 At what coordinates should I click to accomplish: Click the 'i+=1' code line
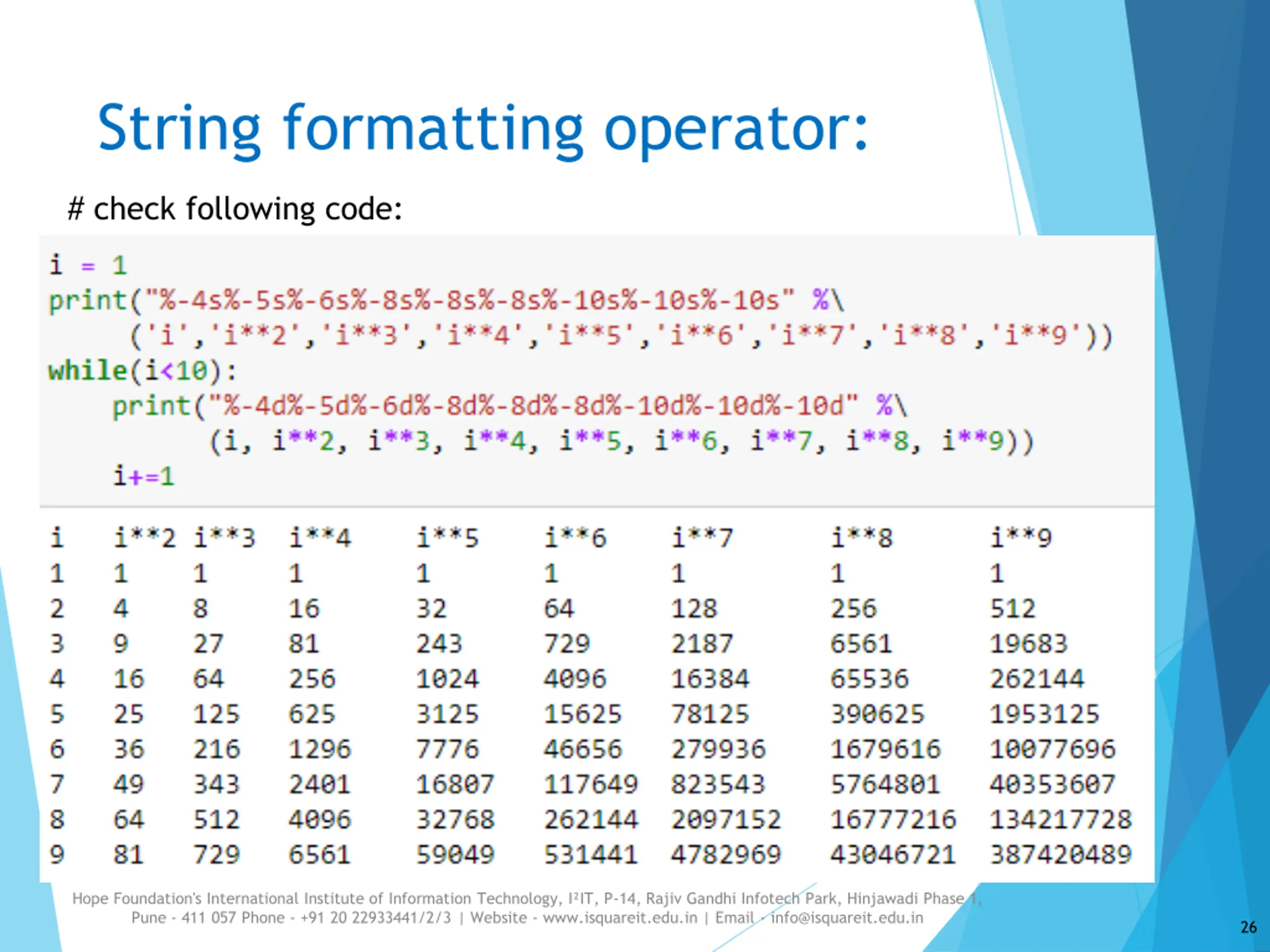143,476
